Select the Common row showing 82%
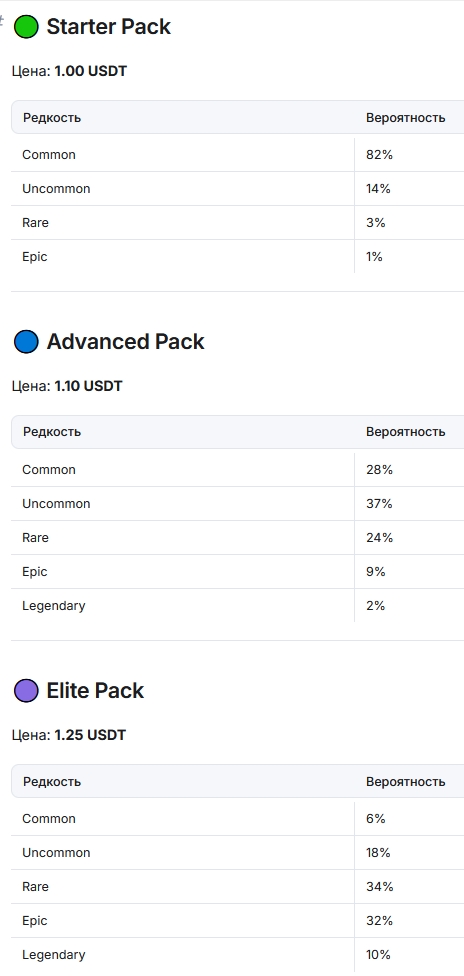 [x=237, y=154]
